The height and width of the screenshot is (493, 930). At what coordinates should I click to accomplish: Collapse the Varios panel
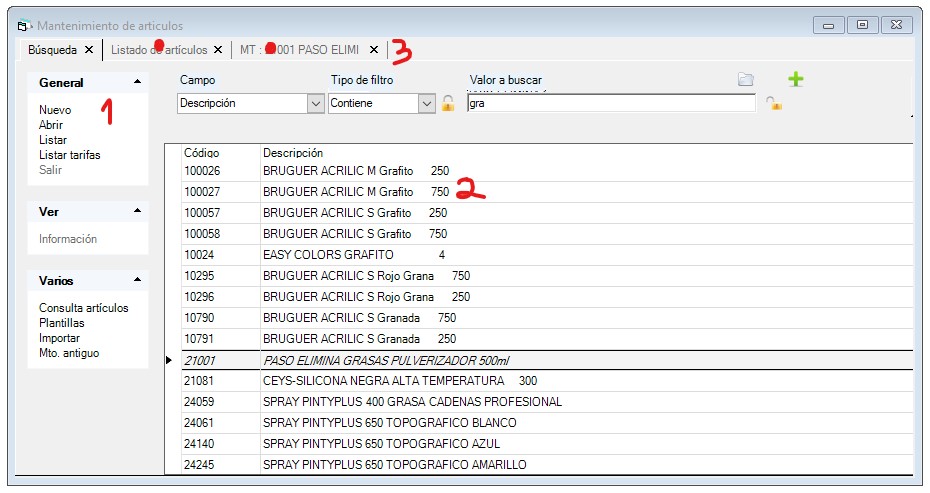(x=138, y=279)
